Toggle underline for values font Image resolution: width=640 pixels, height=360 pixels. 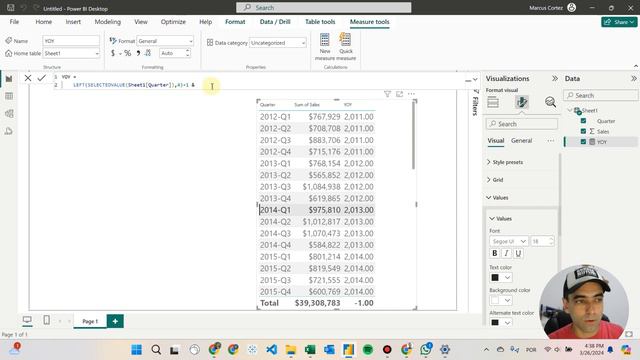click(518, 253)
